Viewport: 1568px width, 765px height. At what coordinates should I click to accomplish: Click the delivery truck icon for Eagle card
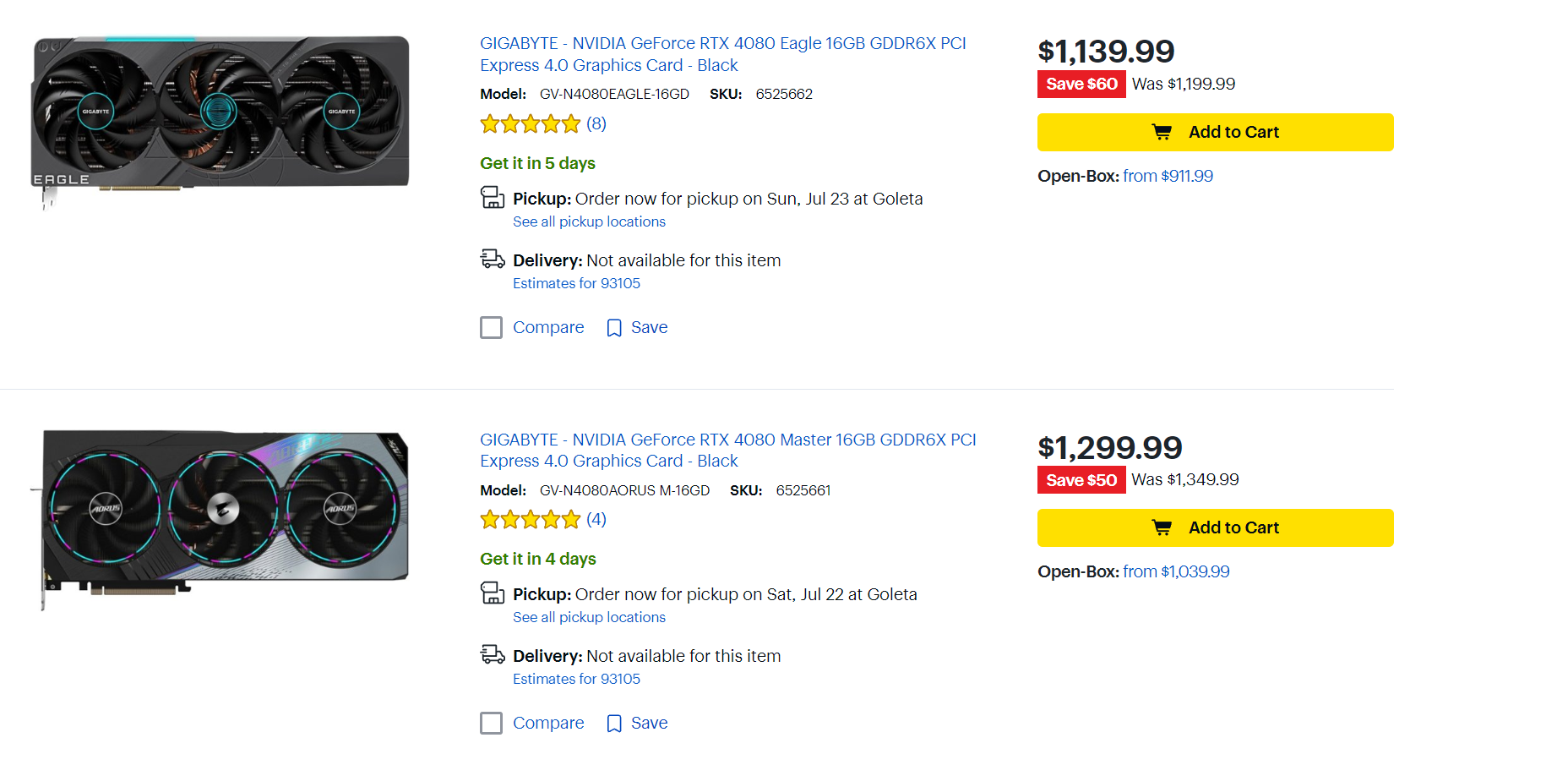493,259
